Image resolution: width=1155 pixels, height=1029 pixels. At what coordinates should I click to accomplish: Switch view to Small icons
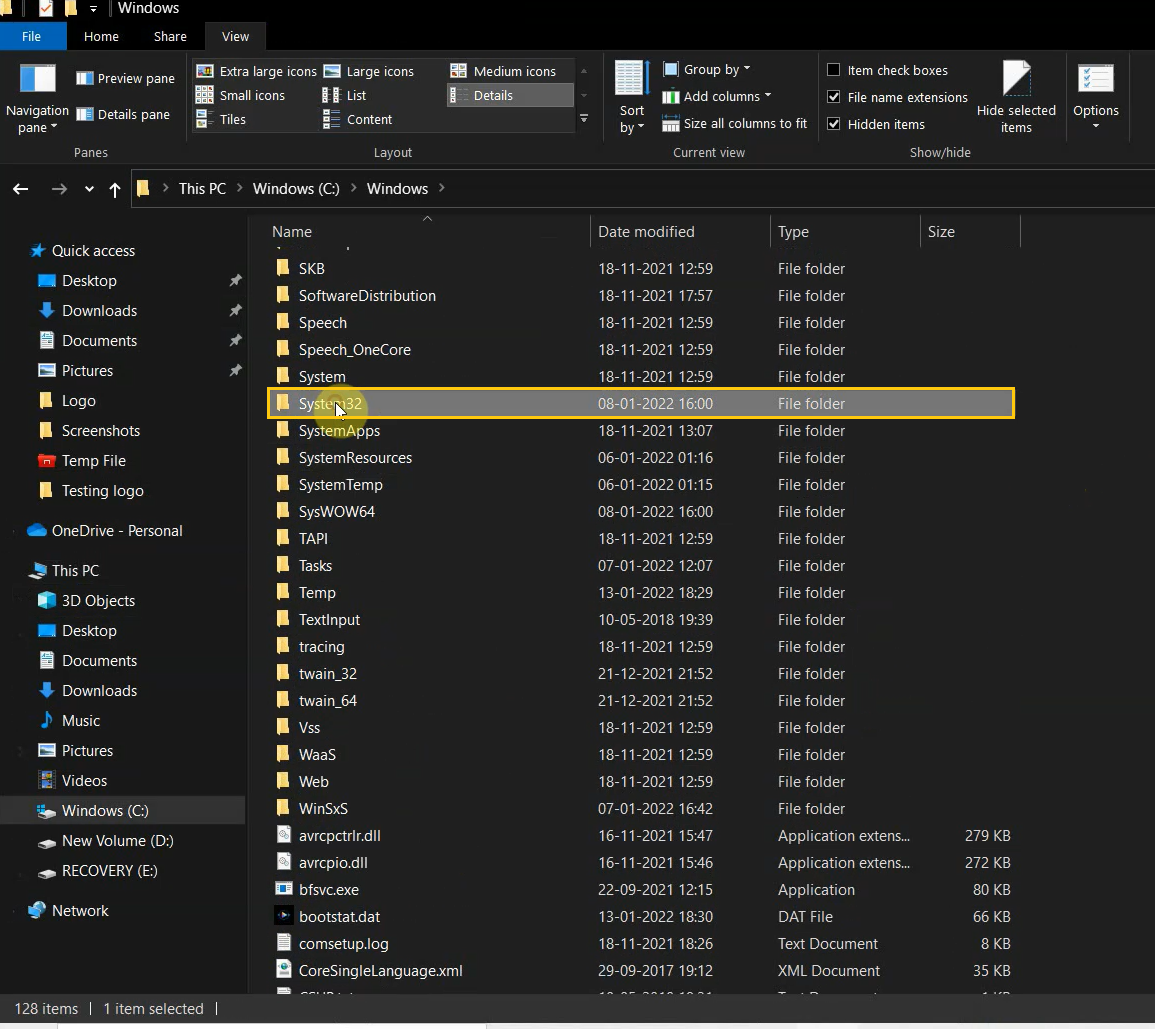(x=245, y=95)
